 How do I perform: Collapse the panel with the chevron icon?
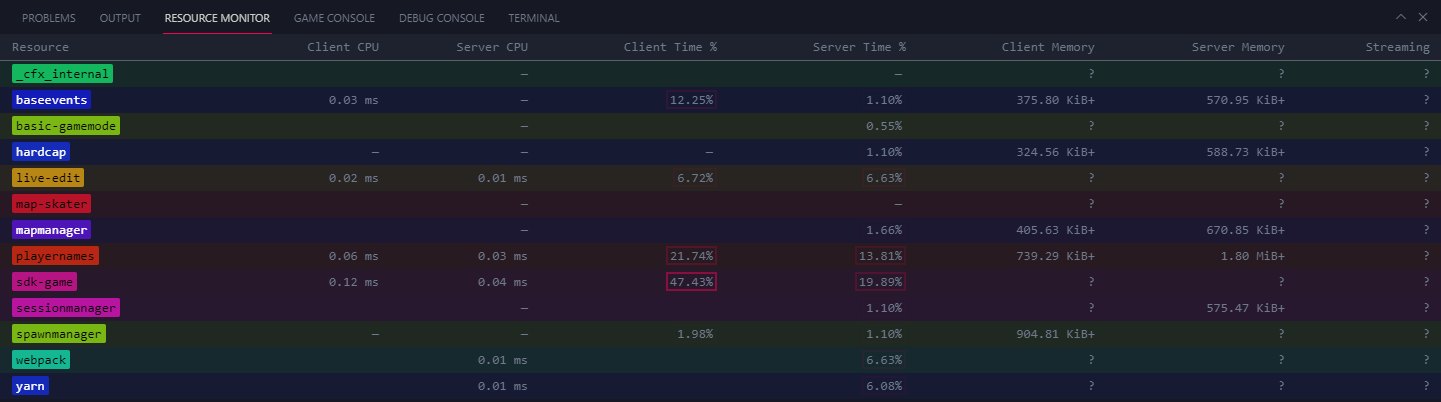[1403, 17]
